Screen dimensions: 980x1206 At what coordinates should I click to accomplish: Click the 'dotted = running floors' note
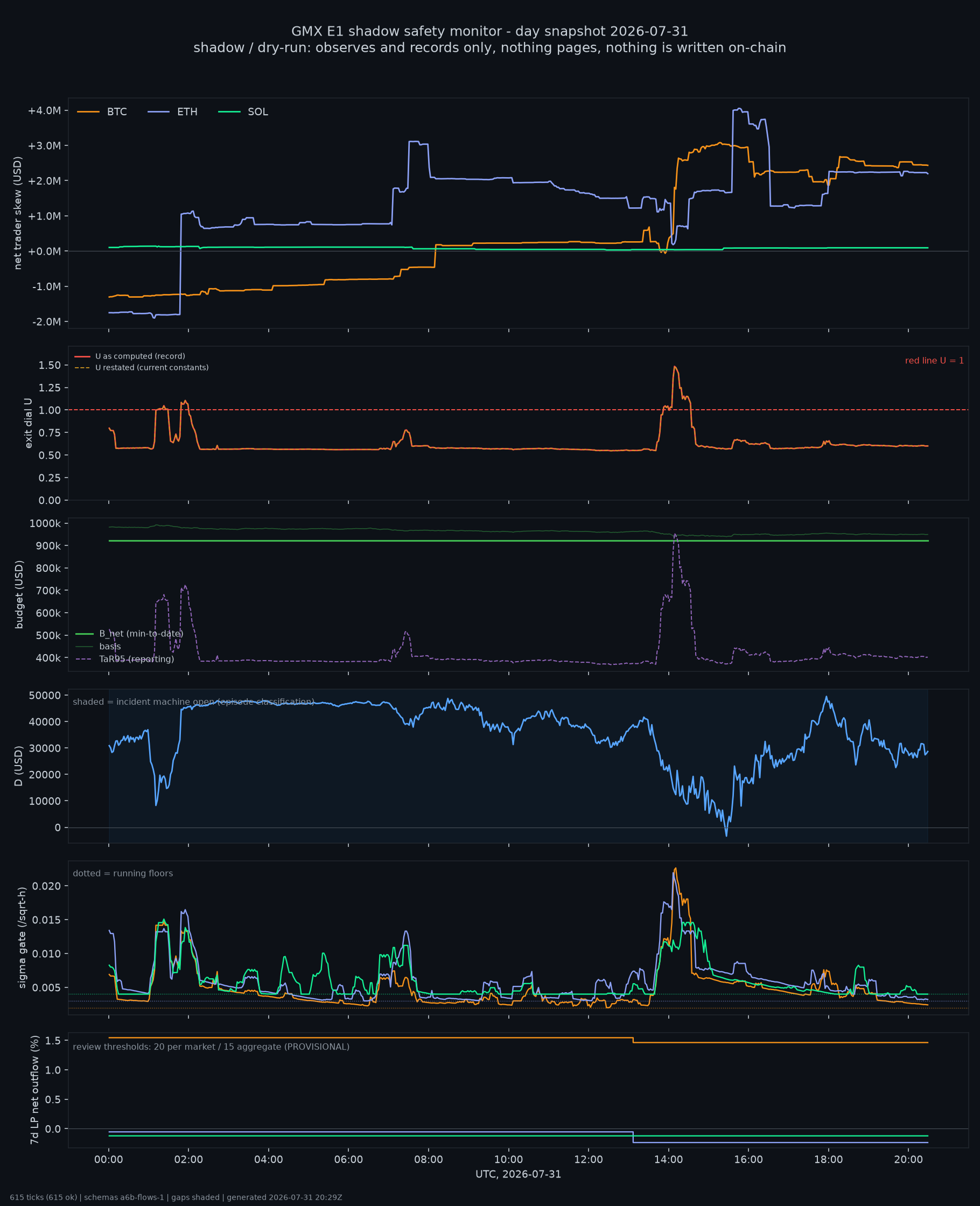(123, 874)
